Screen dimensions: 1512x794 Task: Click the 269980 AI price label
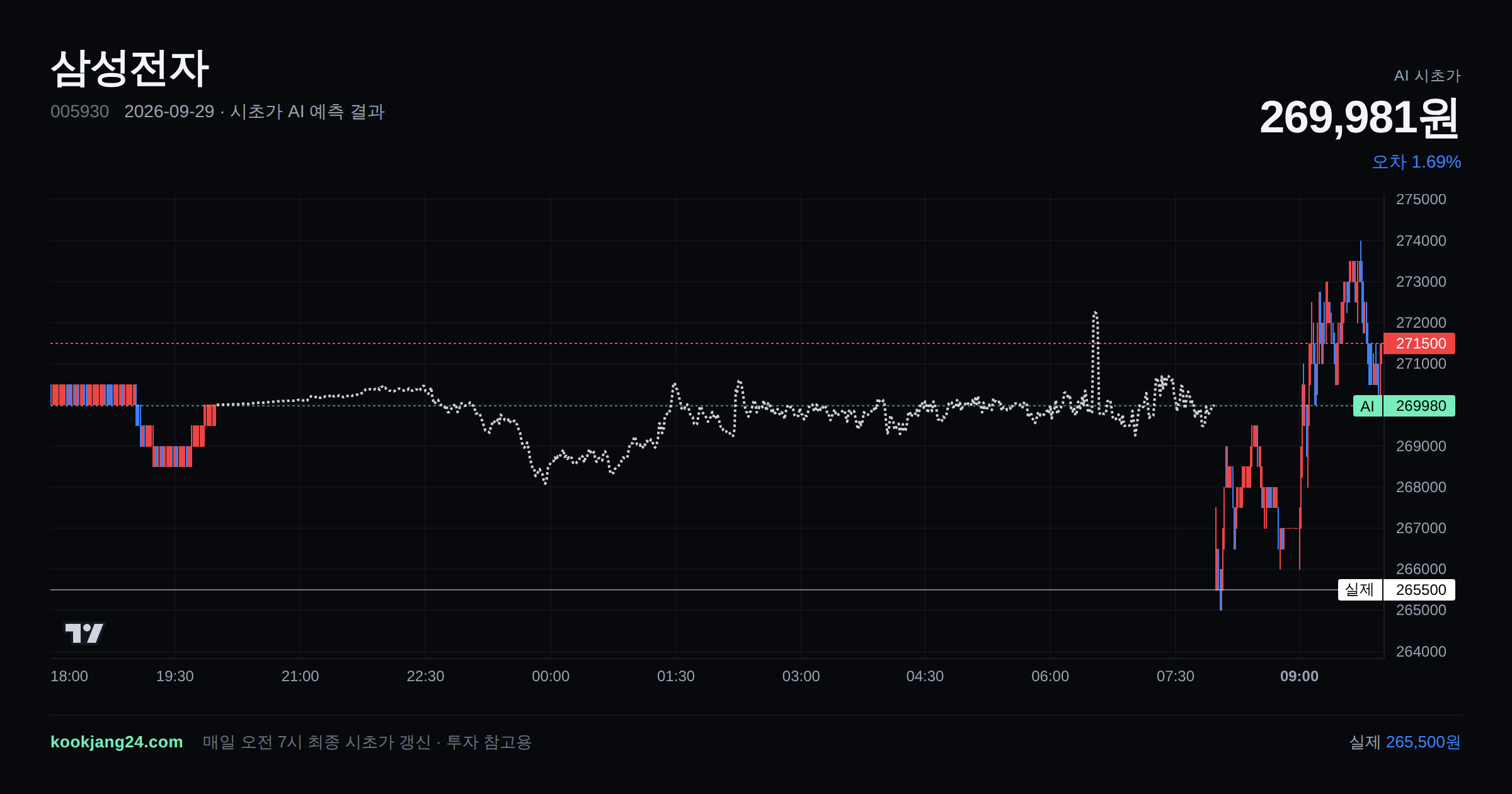(1419, 406)
